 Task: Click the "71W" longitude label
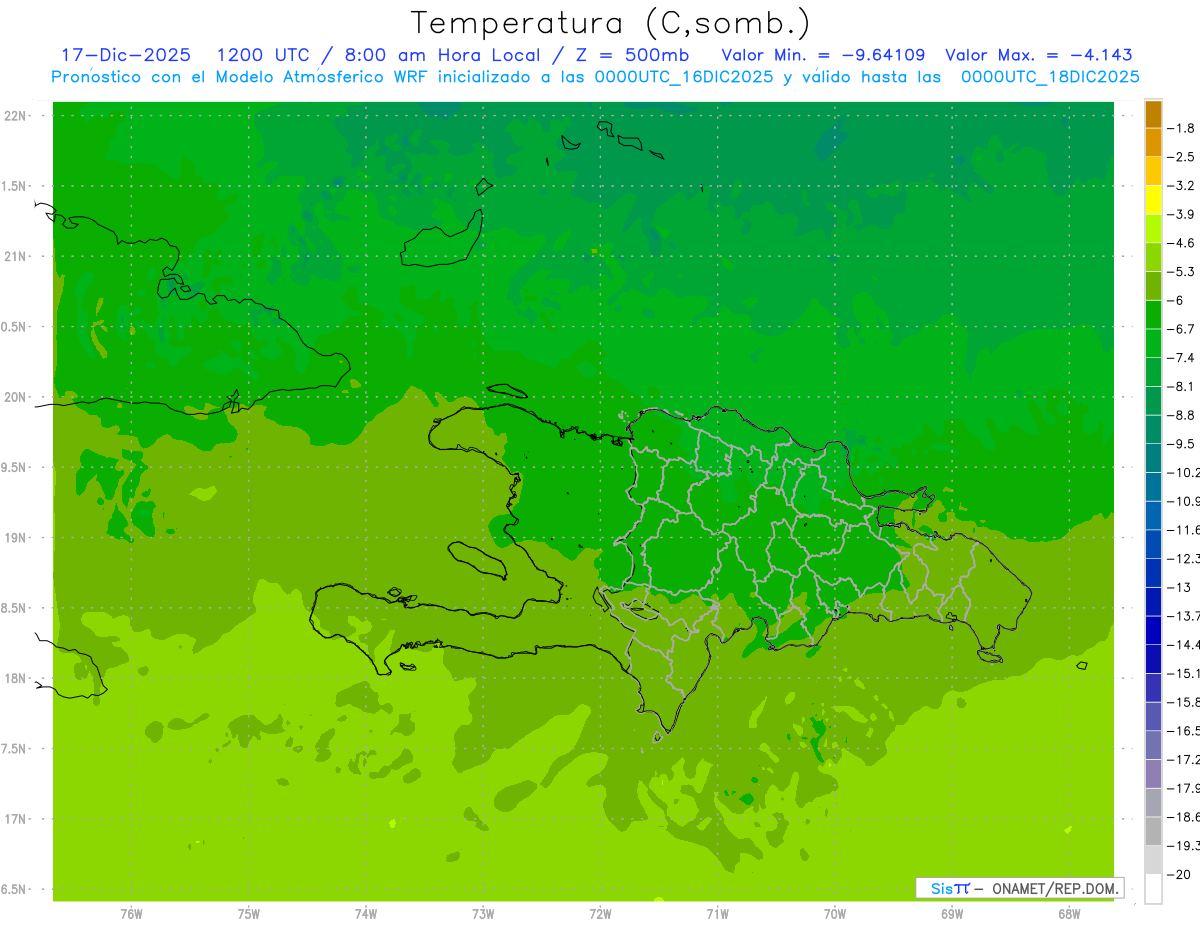coord(717,914)
